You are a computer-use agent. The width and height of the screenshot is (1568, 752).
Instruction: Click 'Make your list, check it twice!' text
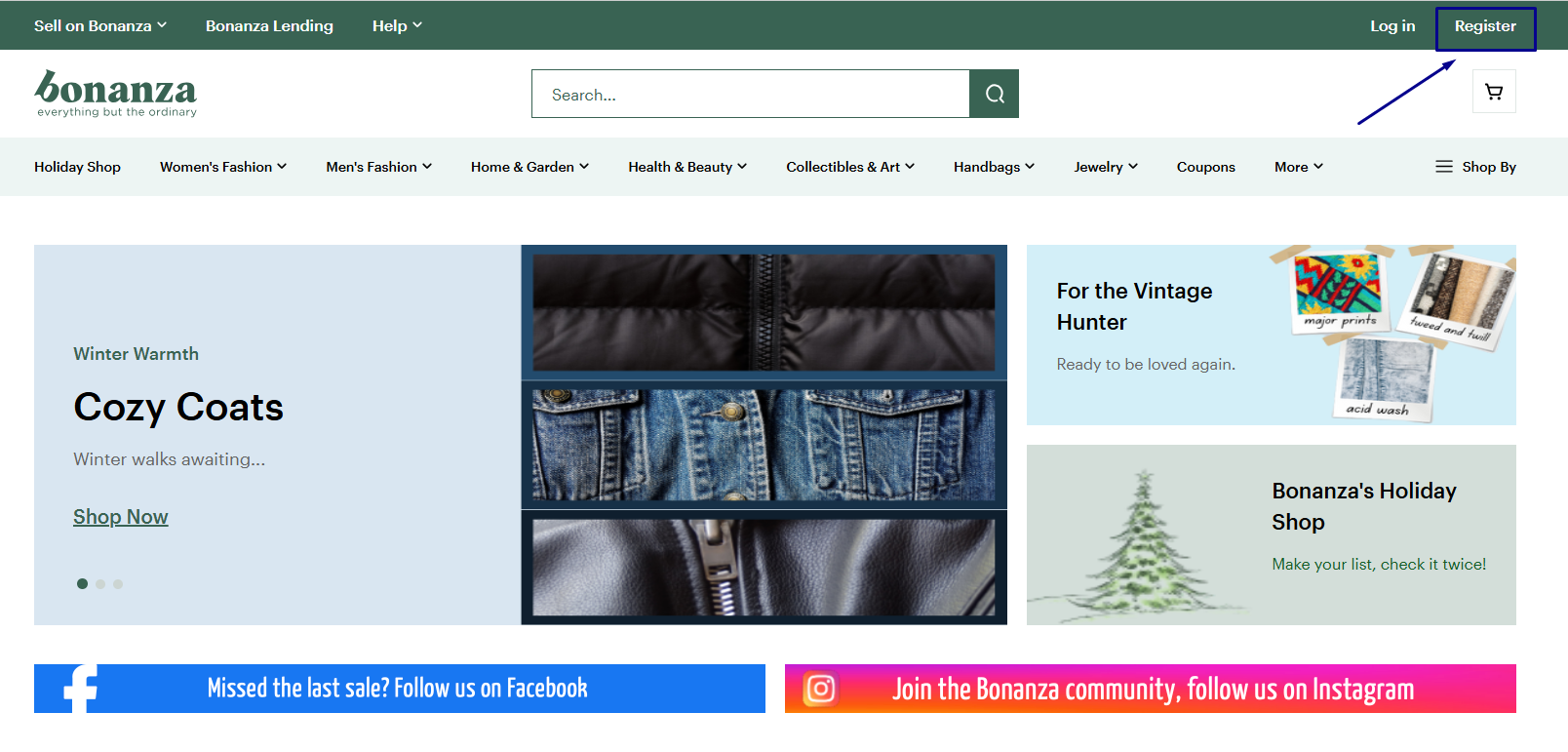coord(1379,564)
